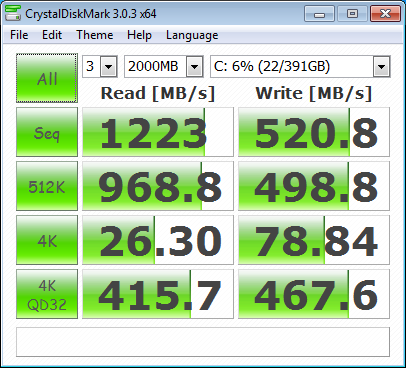Click the Read [MB/s] column header
The image size is (406, 368).
[158, 93]
